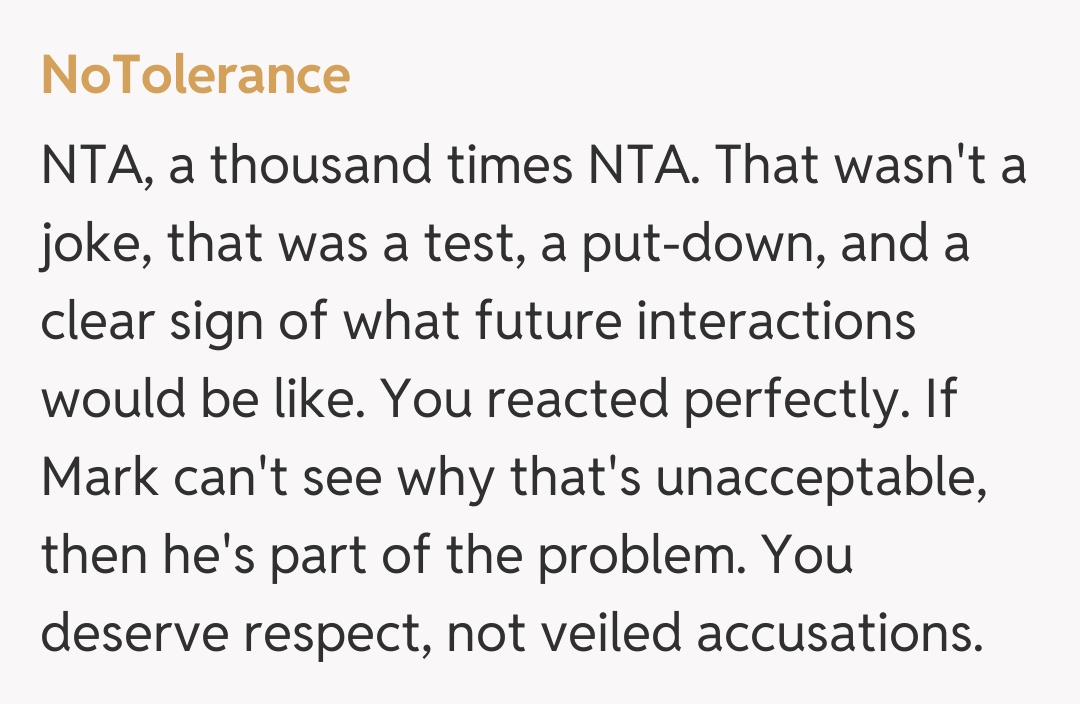The width and height of the screenshot is (1080, 704).
Task: Open the NoTolerance user profile link
Action: pyautogui.click(x=196, y=76)
